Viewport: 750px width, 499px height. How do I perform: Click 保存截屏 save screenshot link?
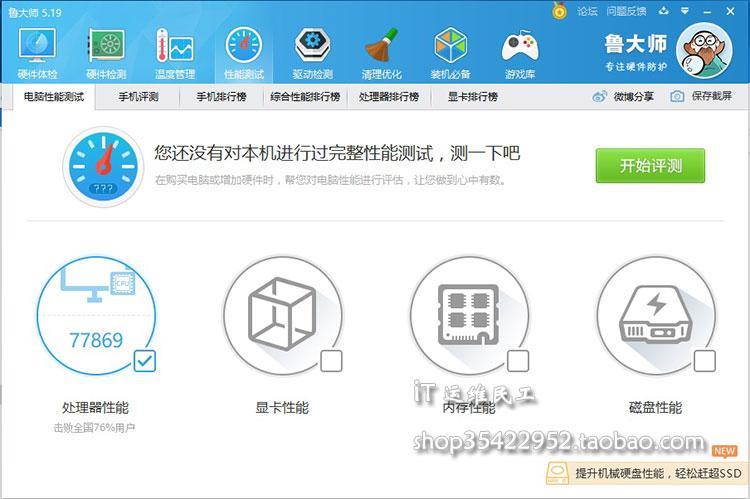coord(701,96)
